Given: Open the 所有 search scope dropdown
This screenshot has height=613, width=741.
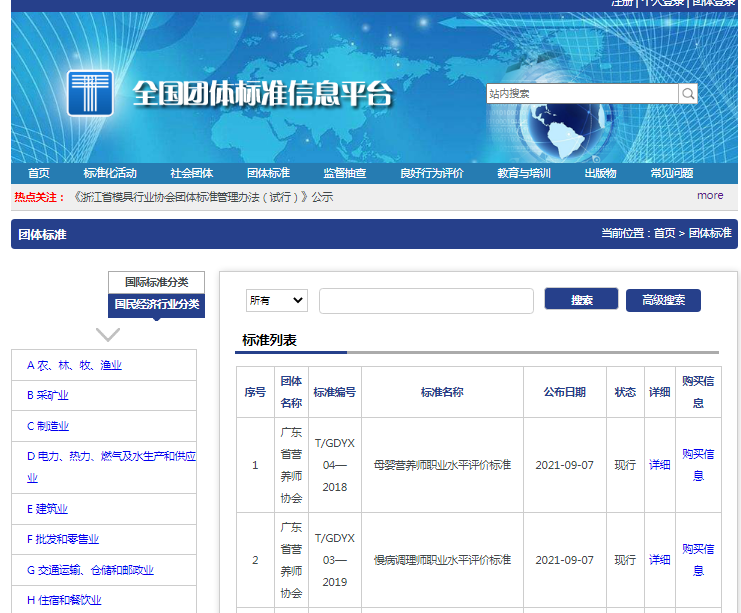Looking at the screenshot, I should [x=276, y=300].
